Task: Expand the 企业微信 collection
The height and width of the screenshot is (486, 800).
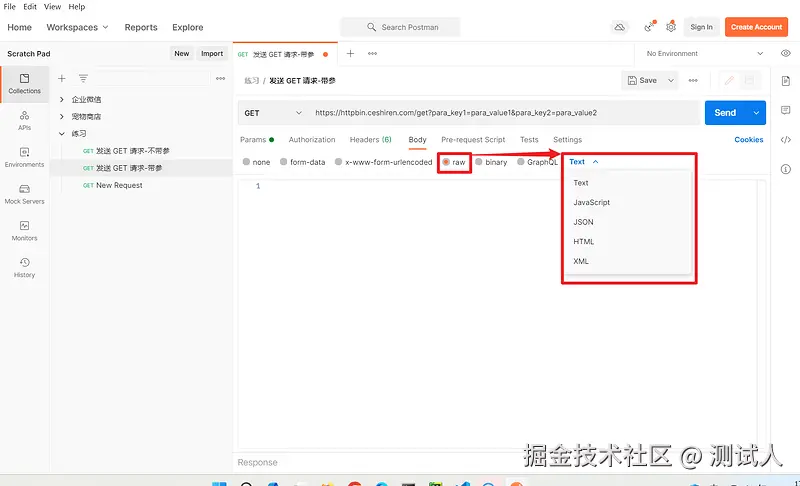Action: click(62, 99)
